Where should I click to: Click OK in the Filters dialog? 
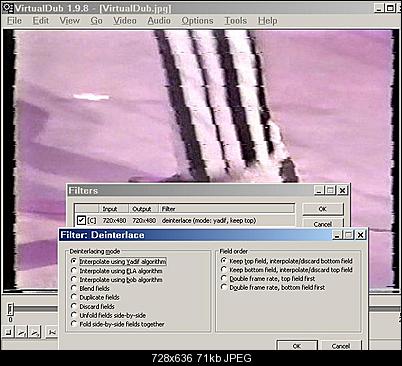[323, 209]
